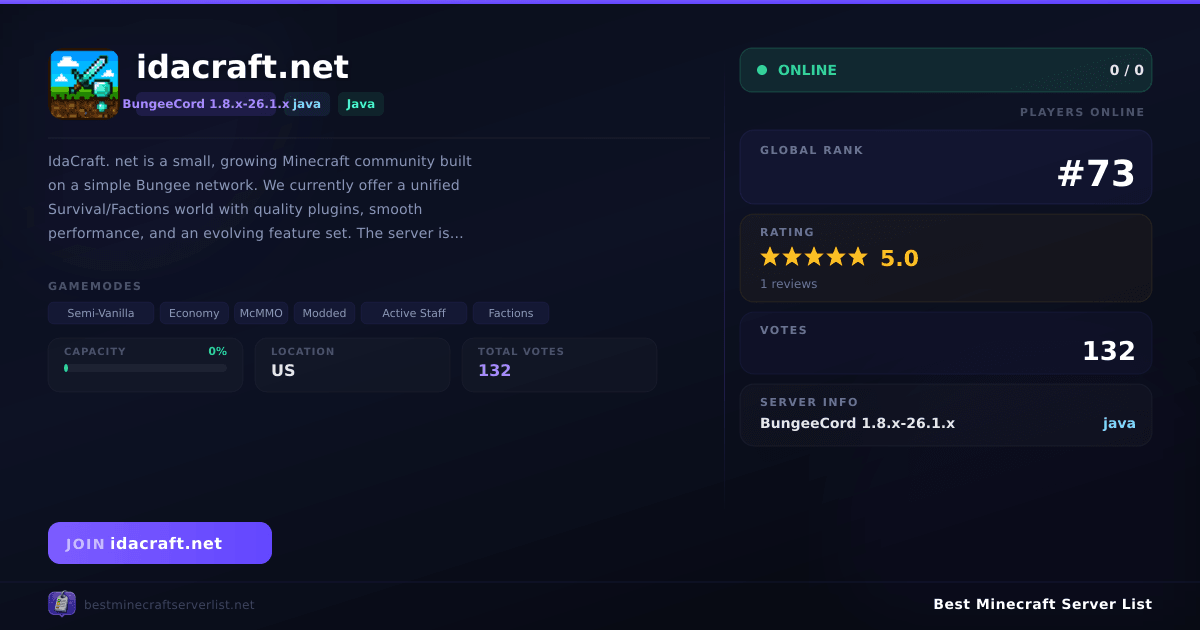
Task: Click the RATING label
Action: coord(787,232)
